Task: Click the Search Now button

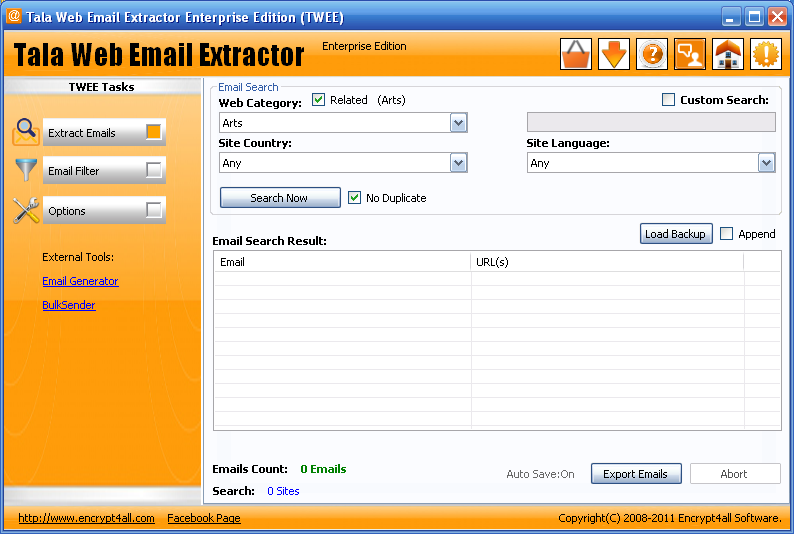Action: [280, 198]
